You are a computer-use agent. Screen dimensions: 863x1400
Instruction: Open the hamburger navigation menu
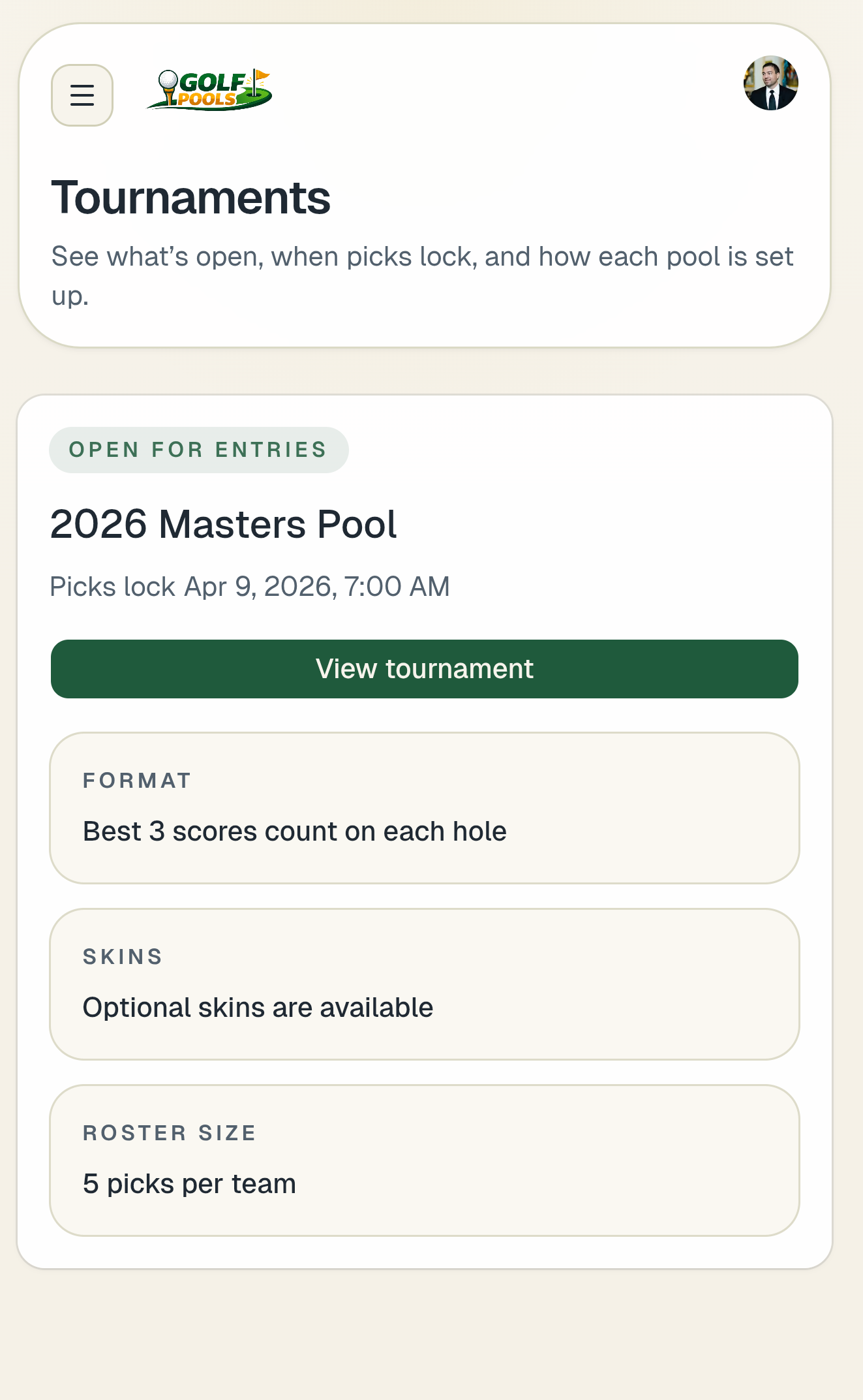82,94
